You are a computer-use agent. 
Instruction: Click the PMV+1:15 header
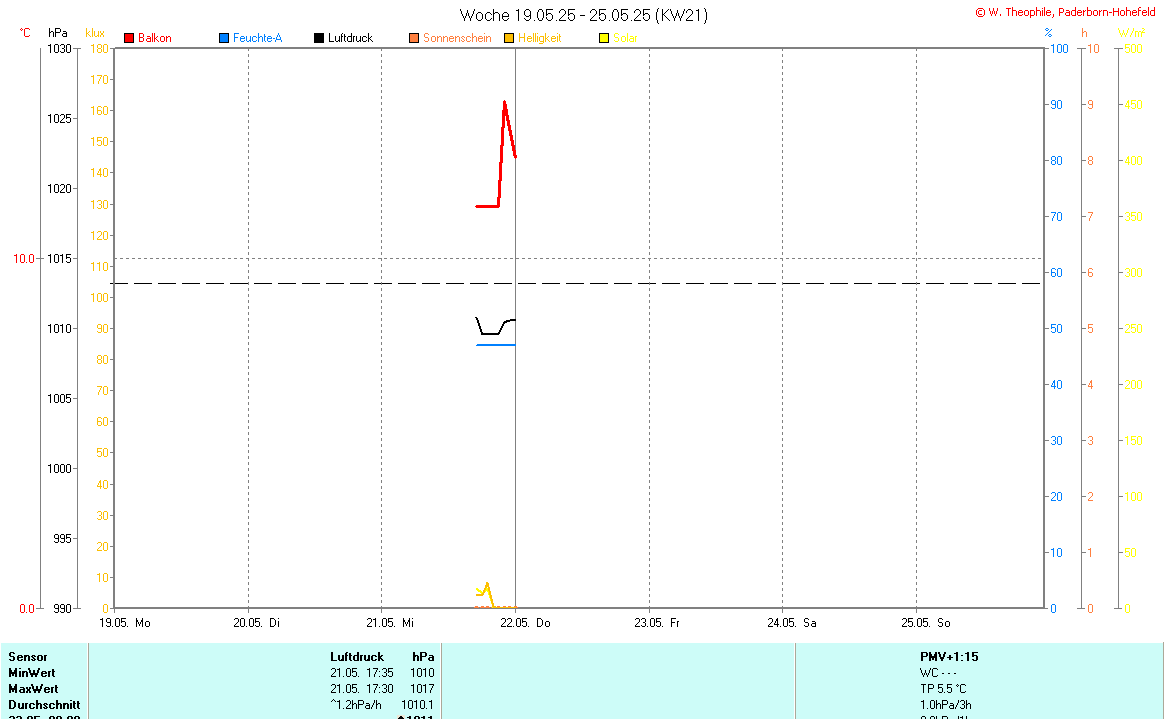coord(949,657)
